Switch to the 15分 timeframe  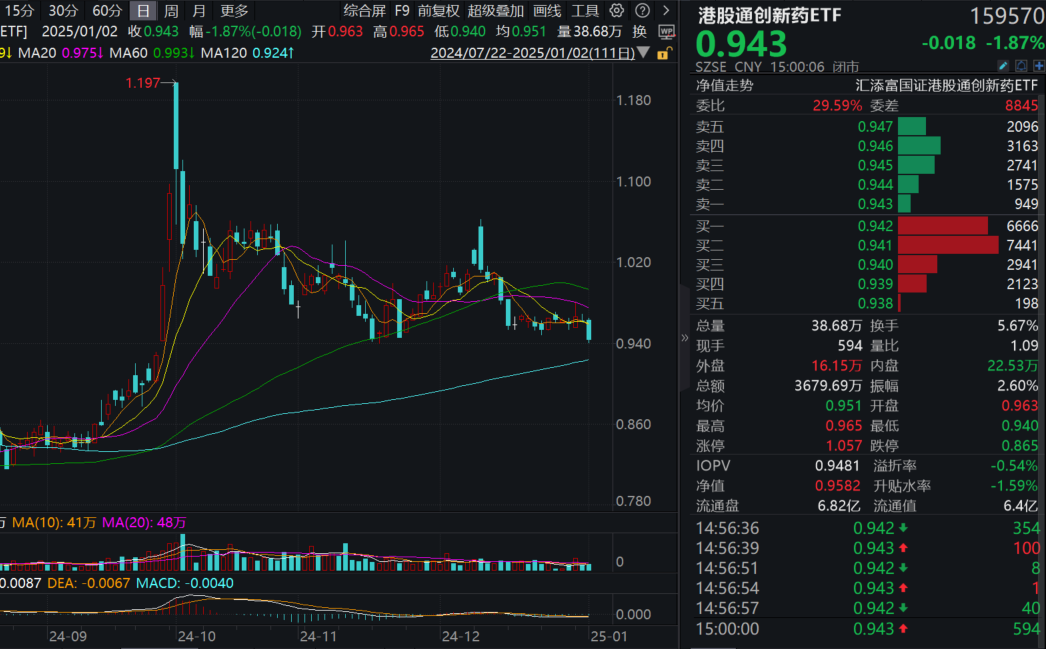click(x=17, y=11)
